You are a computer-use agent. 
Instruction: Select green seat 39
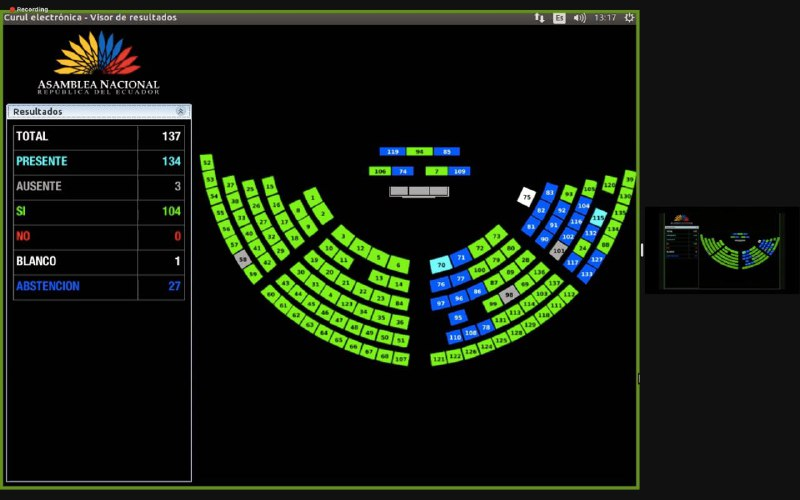click(630, 179)
